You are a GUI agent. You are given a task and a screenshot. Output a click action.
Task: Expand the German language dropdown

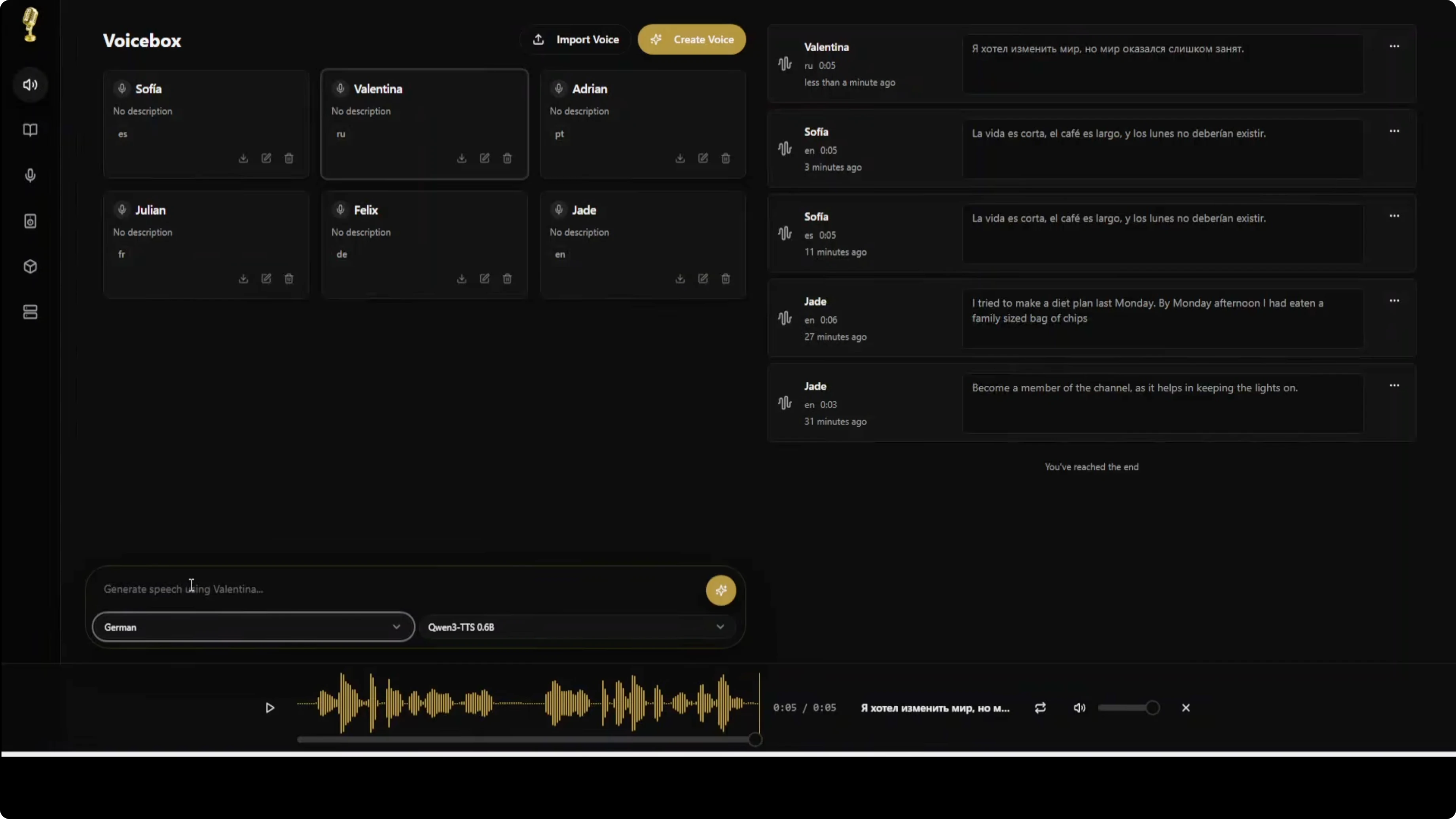pos(253,627)
